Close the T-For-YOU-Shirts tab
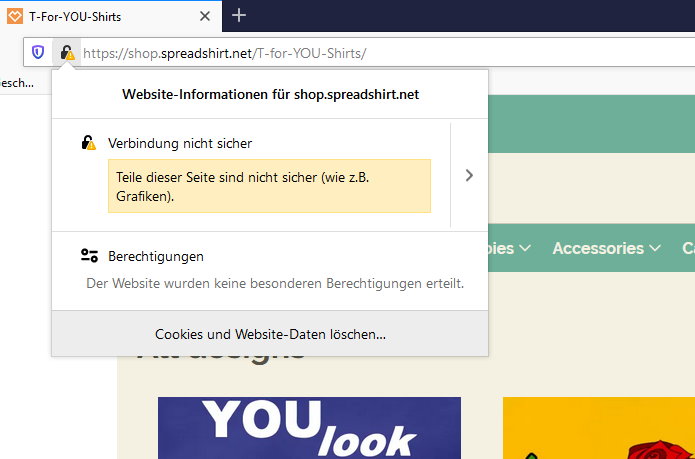Screen dimensions: 695x459 (205, 16)
